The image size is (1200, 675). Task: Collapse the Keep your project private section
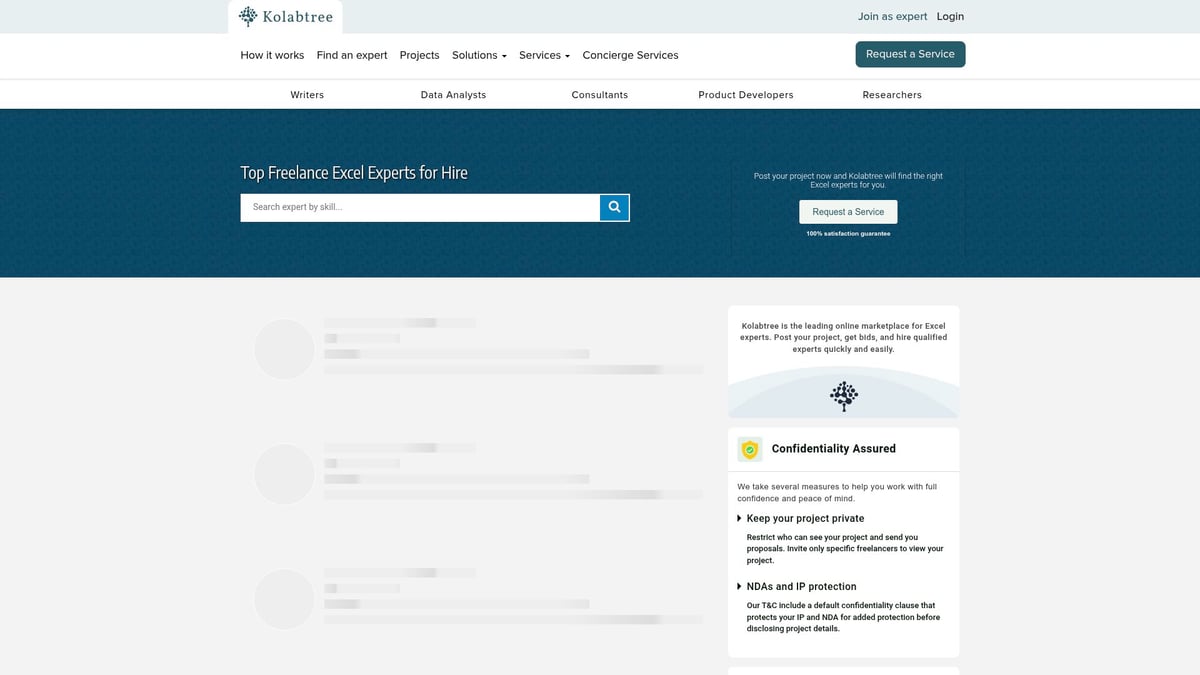(804, 518)
